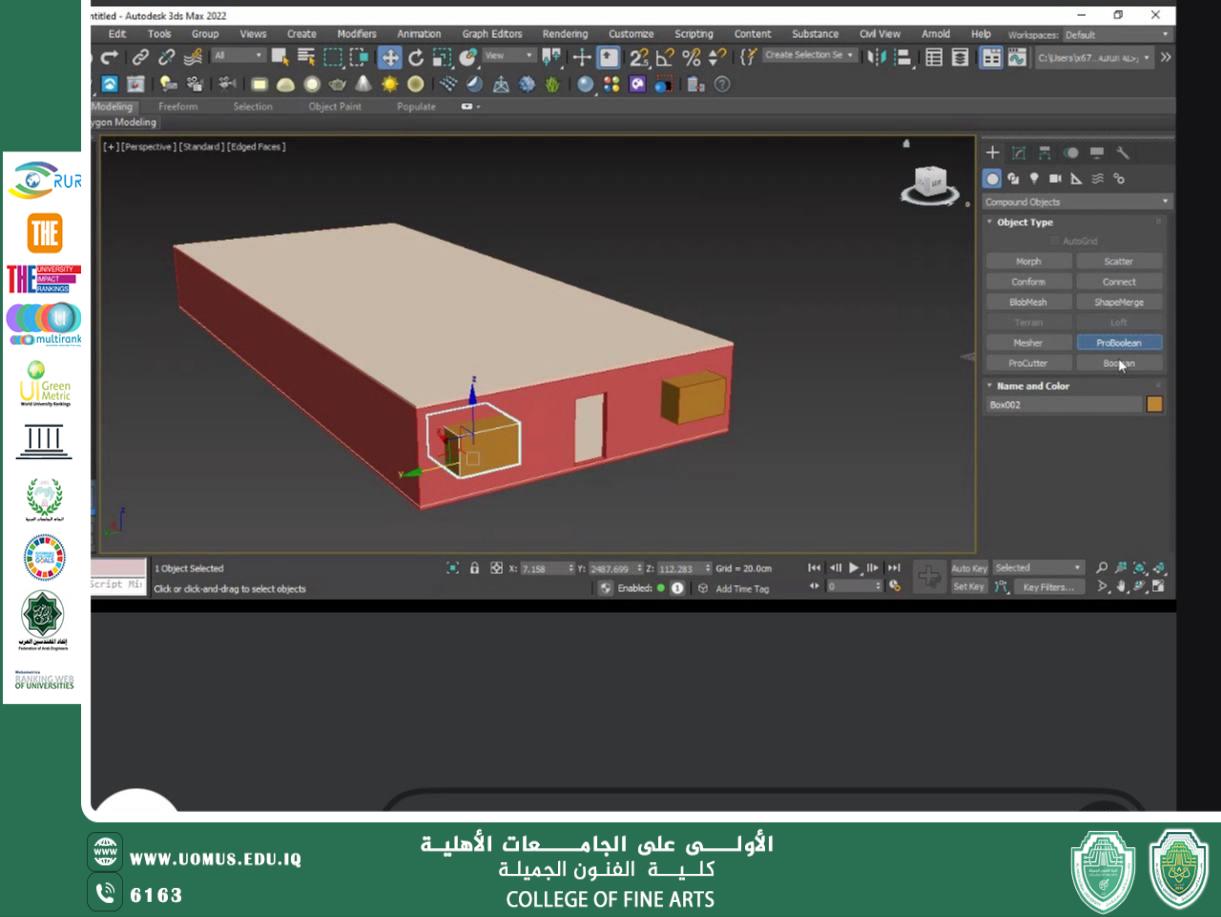Open the Modifiers menu
This screenshot has width=1221, height=917.
tap(356, 34)
